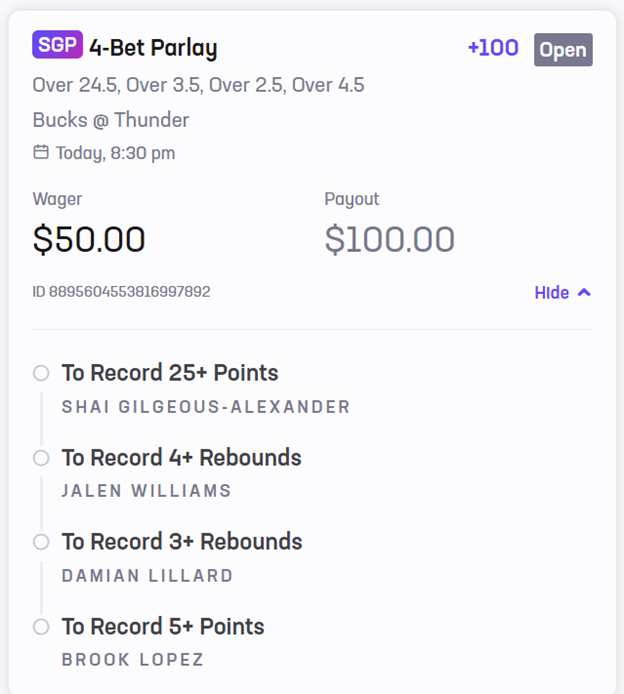Open the 4-Bet Parlay title

[153, 47]
